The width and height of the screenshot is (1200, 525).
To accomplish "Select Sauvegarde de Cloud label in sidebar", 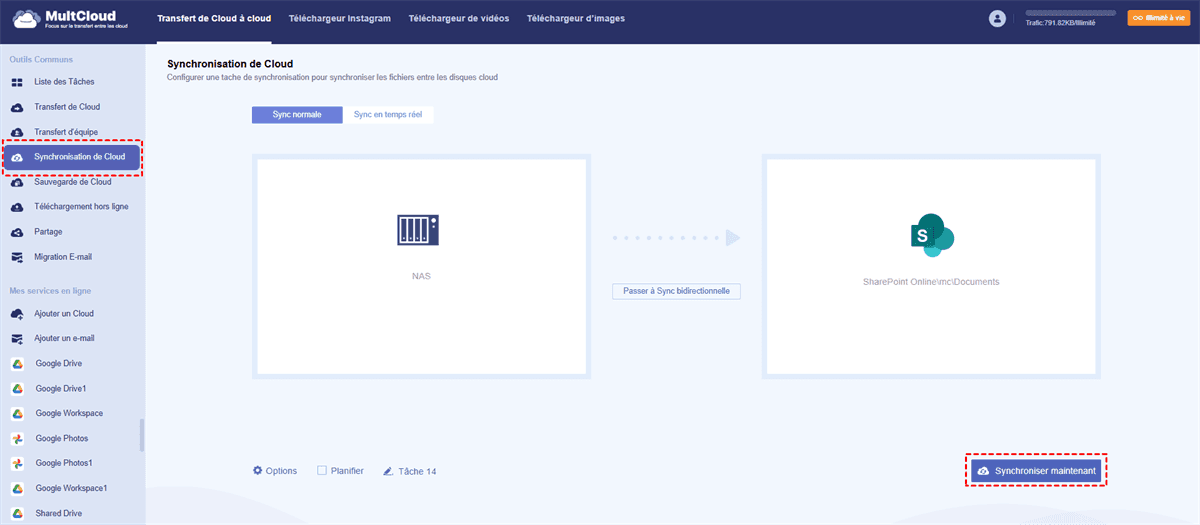I will 73,182.
